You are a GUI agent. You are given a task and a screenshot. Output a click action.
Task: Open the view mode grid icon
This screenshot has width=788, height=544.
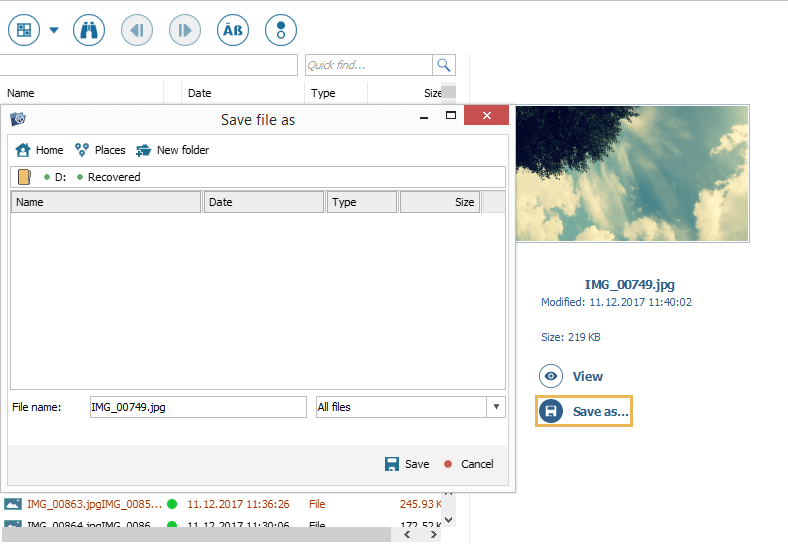coord(24,30)
